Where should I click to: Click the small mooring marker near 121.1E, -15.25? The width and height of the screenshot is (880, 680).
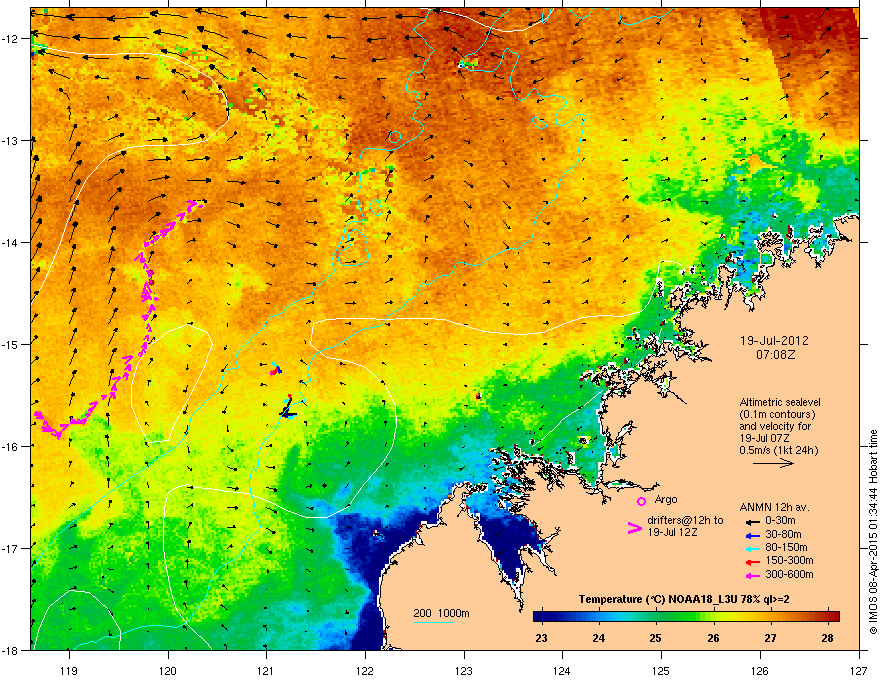coord(276,369)
